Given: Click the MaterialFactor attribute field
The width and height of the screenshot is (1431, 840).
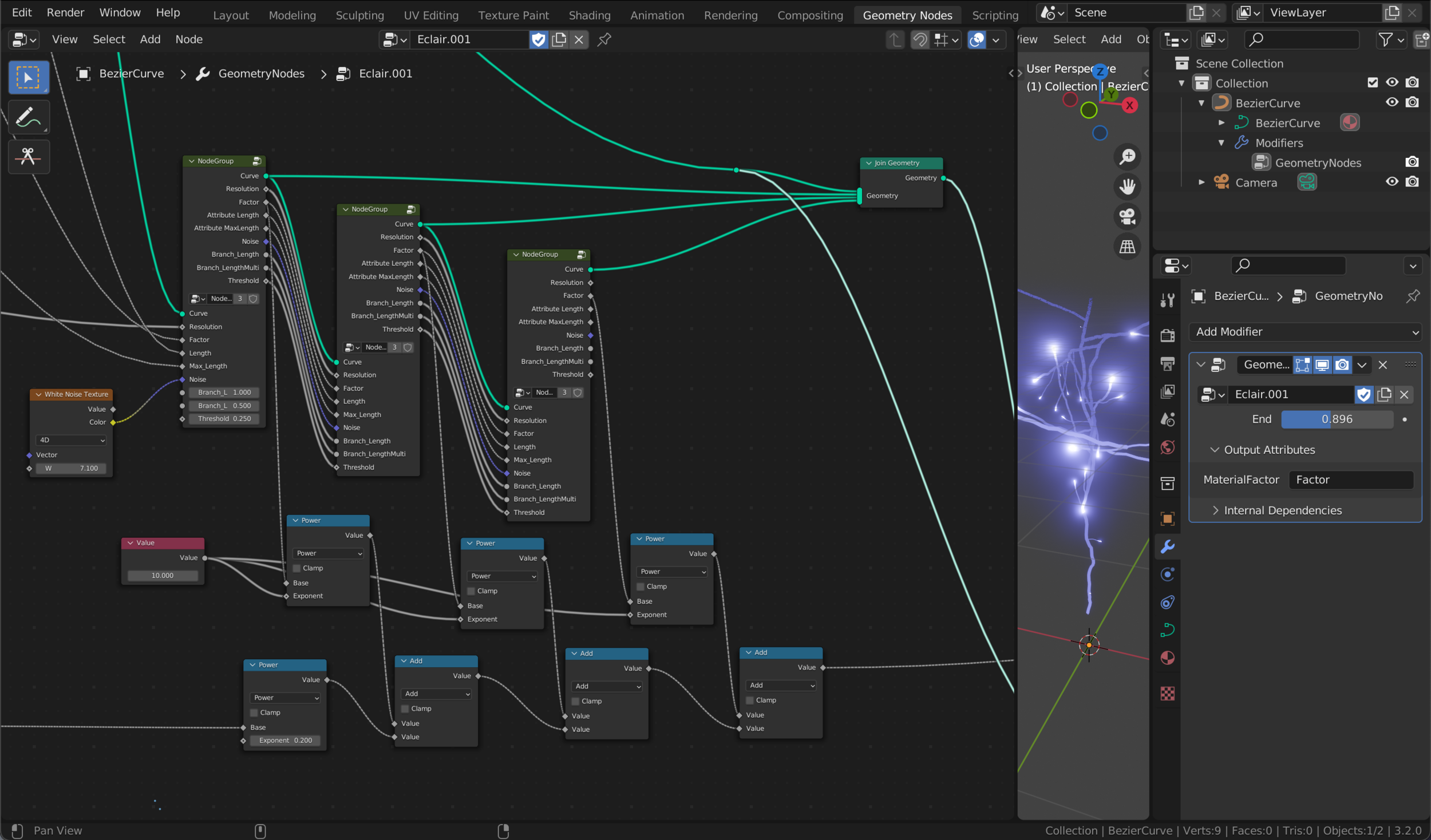Looking at the screenshot, I should pos(1350,480).
